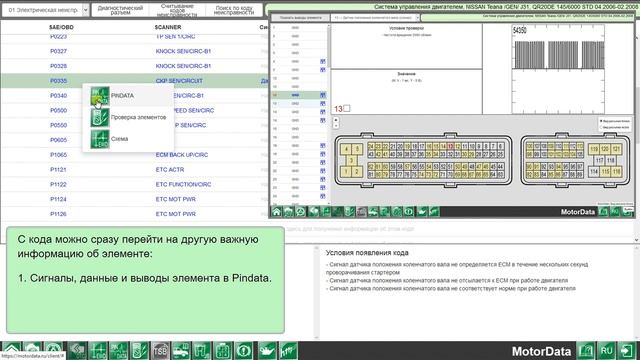Select second connector view radio button
Screen dimensions: 640x360
(601, 127)
